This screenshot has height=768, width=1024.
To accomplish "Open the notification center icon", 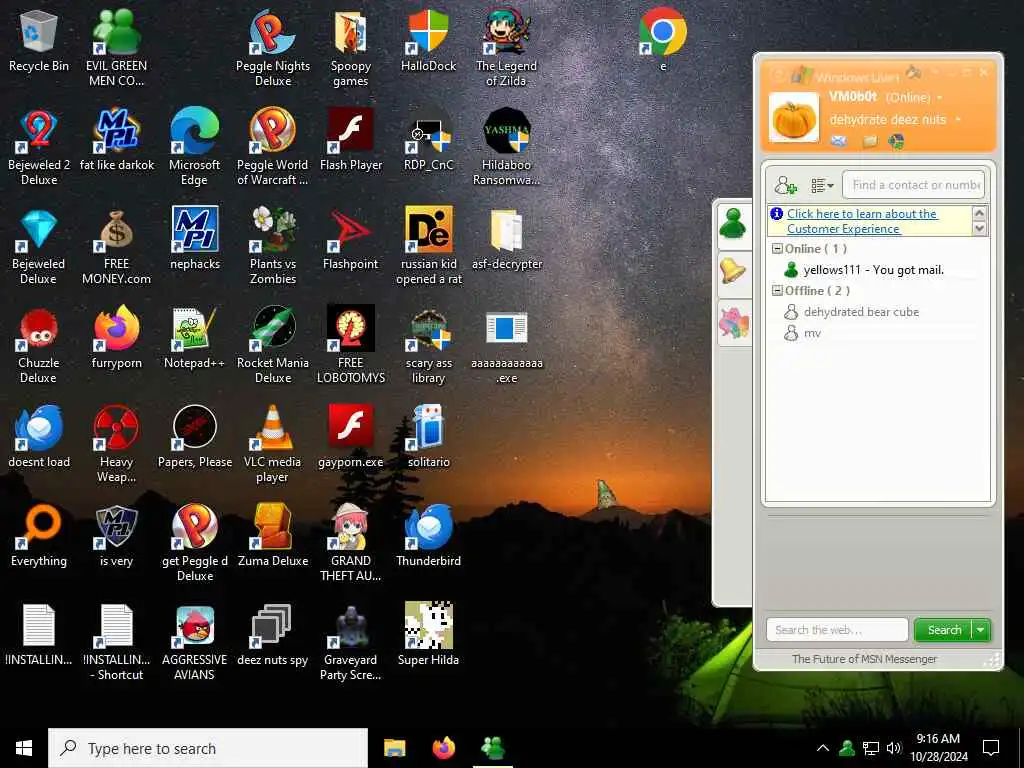I will click(x=991, y=748).
